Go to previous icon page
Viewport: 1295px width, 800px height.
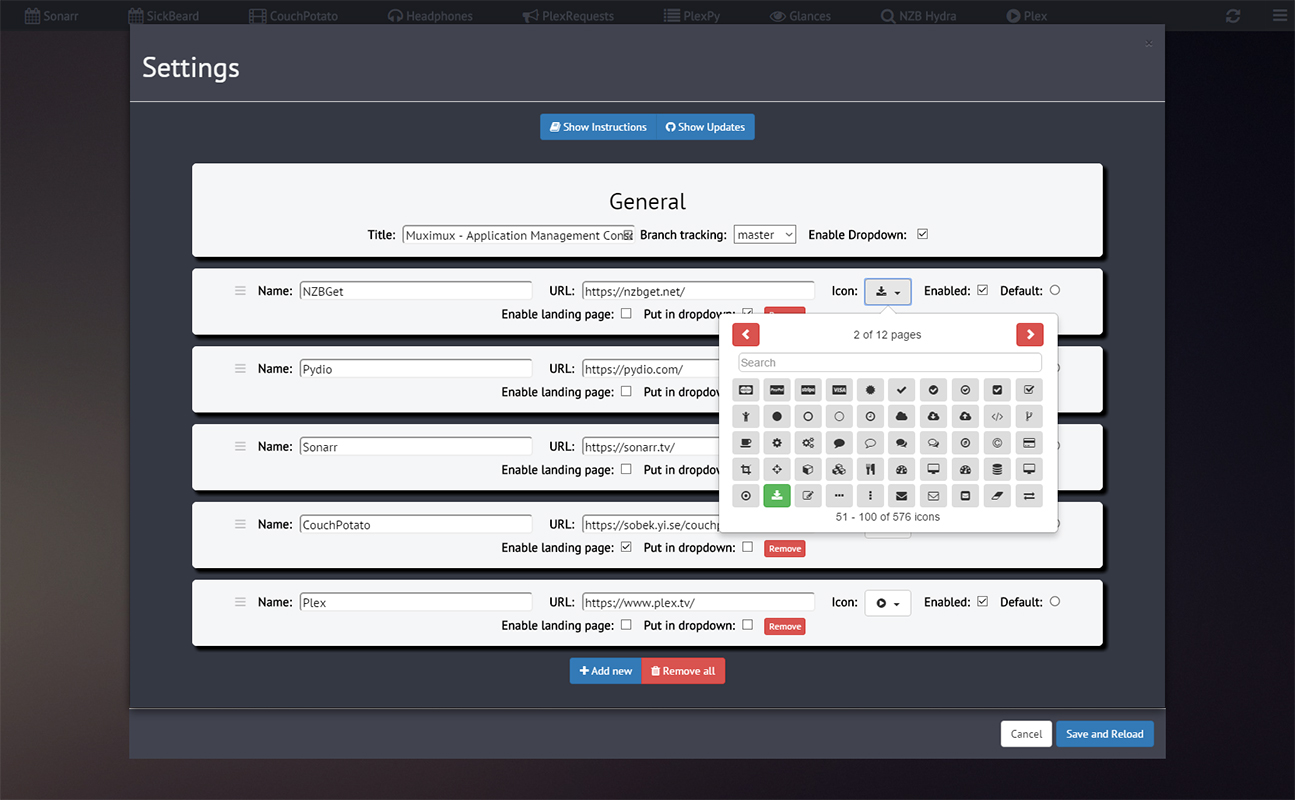tap(746, 335)
